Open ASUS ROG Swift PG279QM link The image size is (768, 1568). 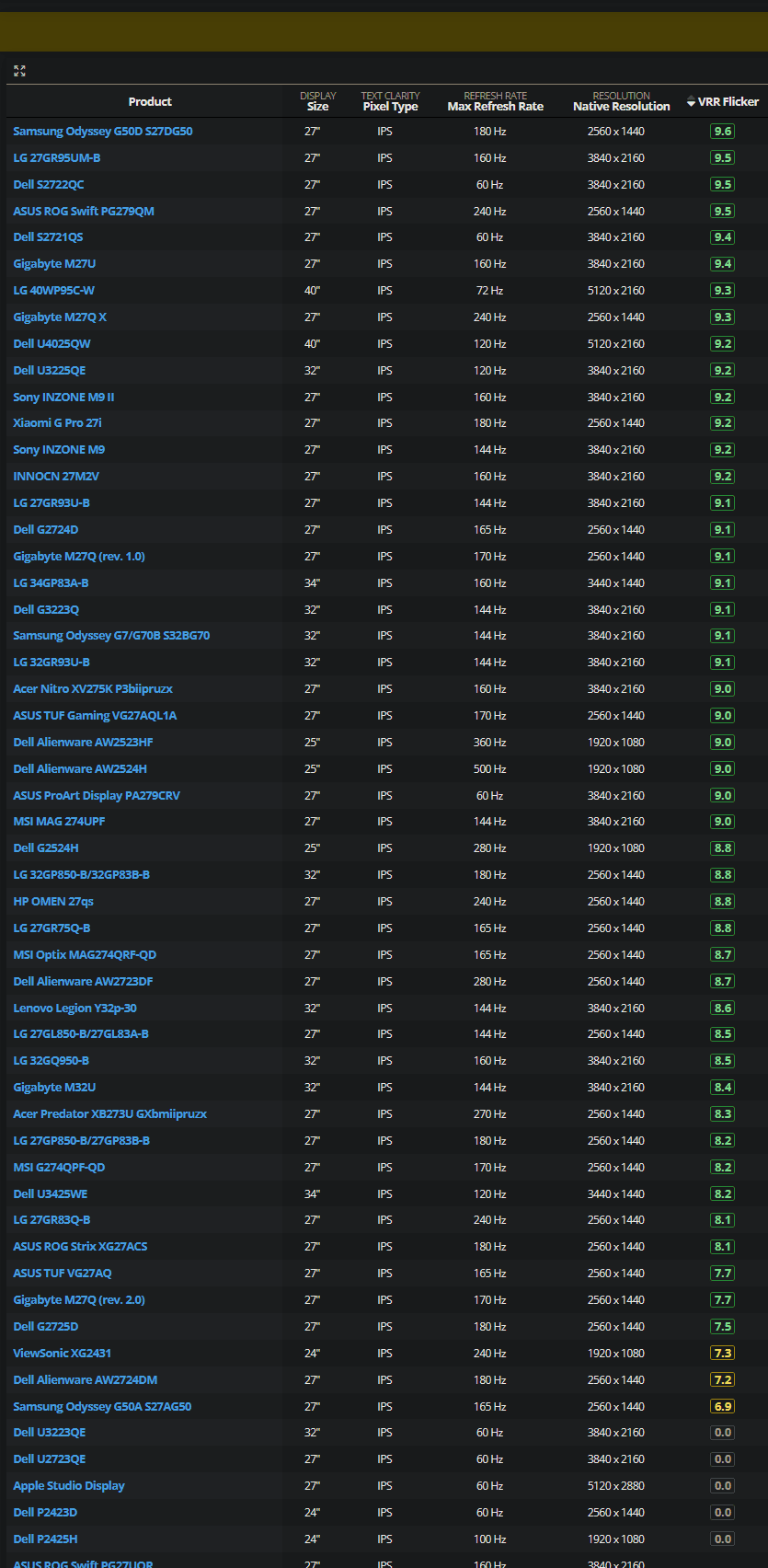pos(84,212)
